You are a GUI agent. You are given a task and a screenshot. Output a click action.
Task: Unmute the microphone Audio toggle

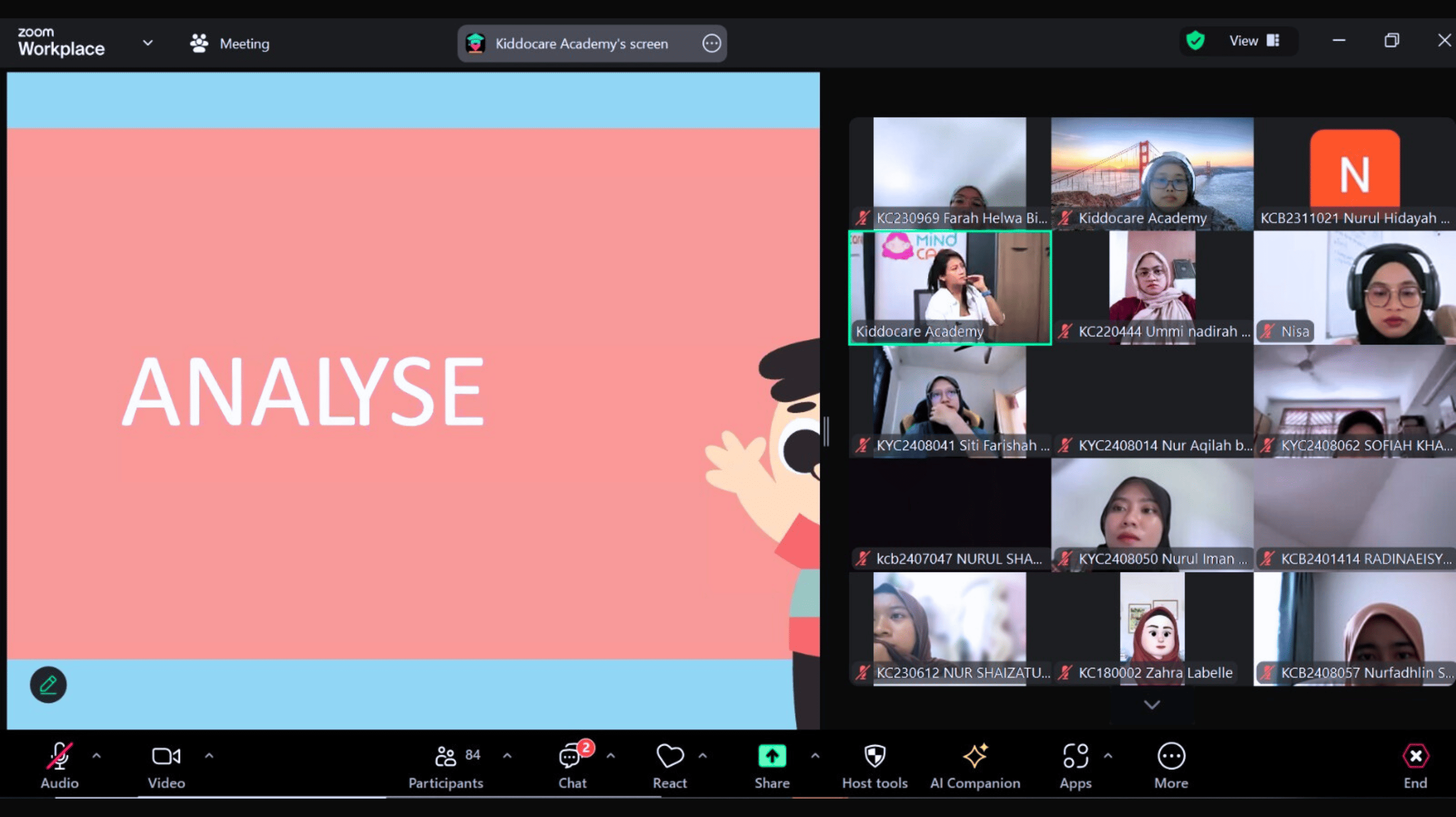pyautogui.click(x=59, y=756)
